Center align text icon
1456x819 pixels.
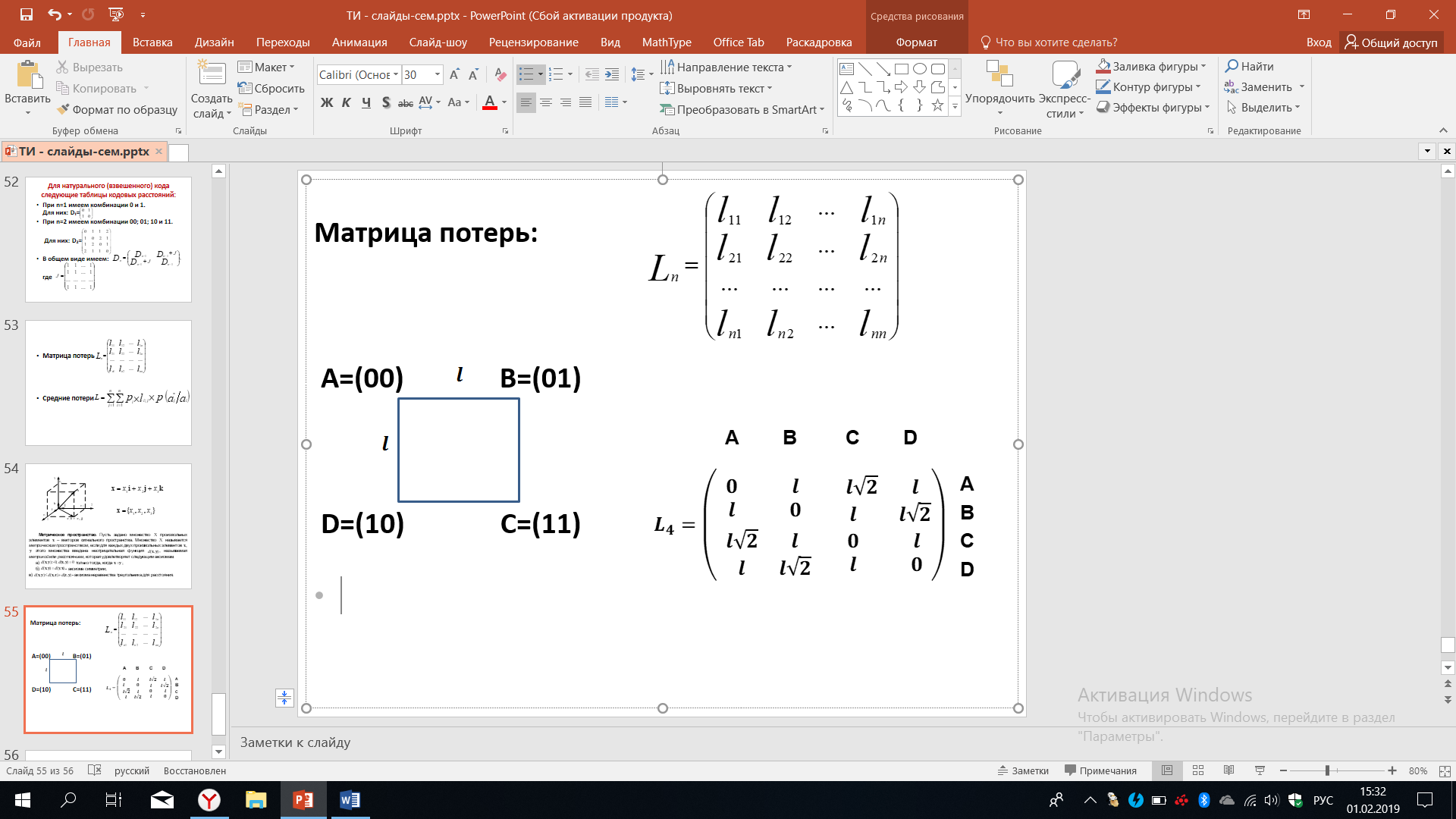coord(546,102)
